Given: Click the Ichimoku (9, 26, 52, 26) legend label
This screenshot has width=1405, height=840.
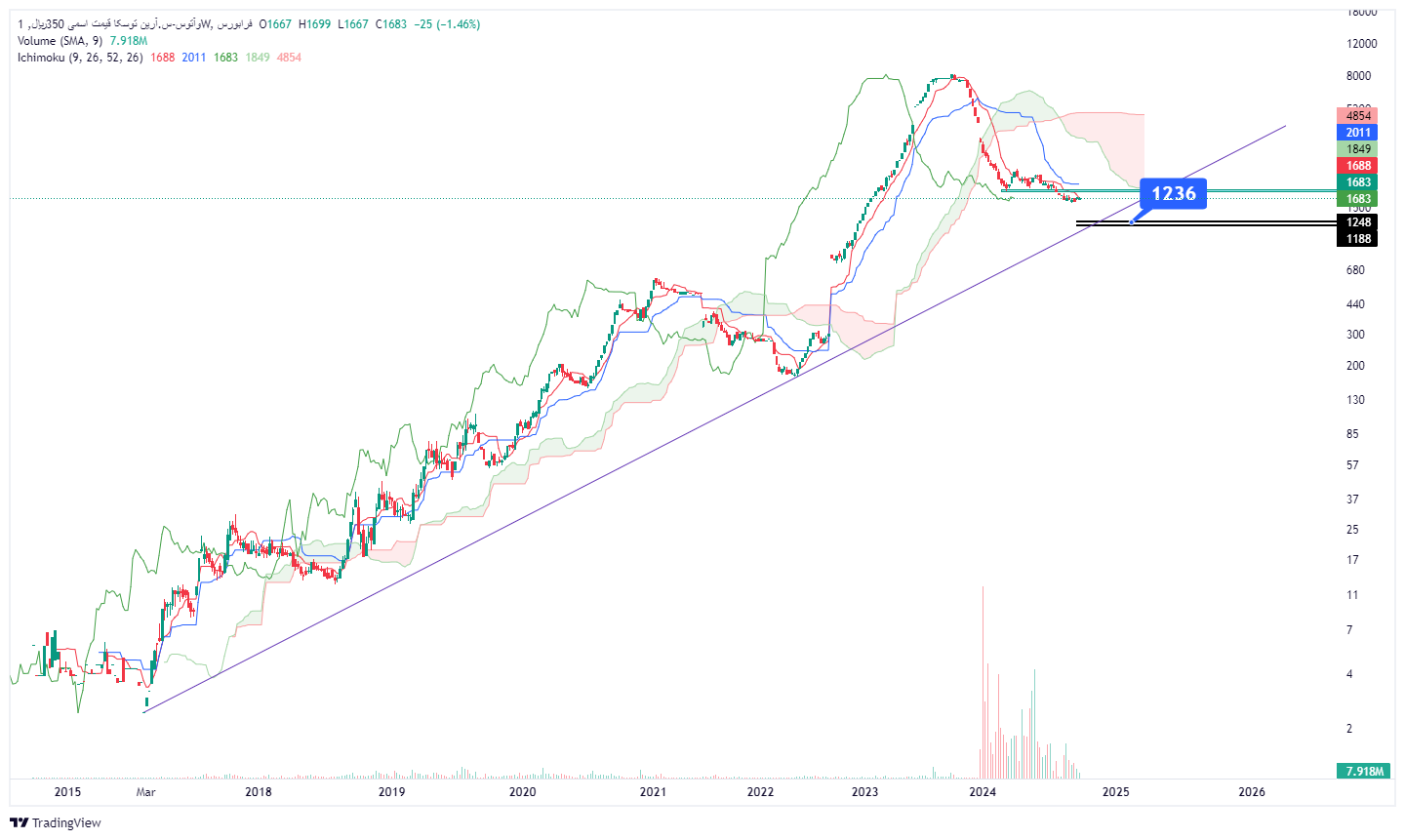Looking at the screenshot, I should pos(80,58).
